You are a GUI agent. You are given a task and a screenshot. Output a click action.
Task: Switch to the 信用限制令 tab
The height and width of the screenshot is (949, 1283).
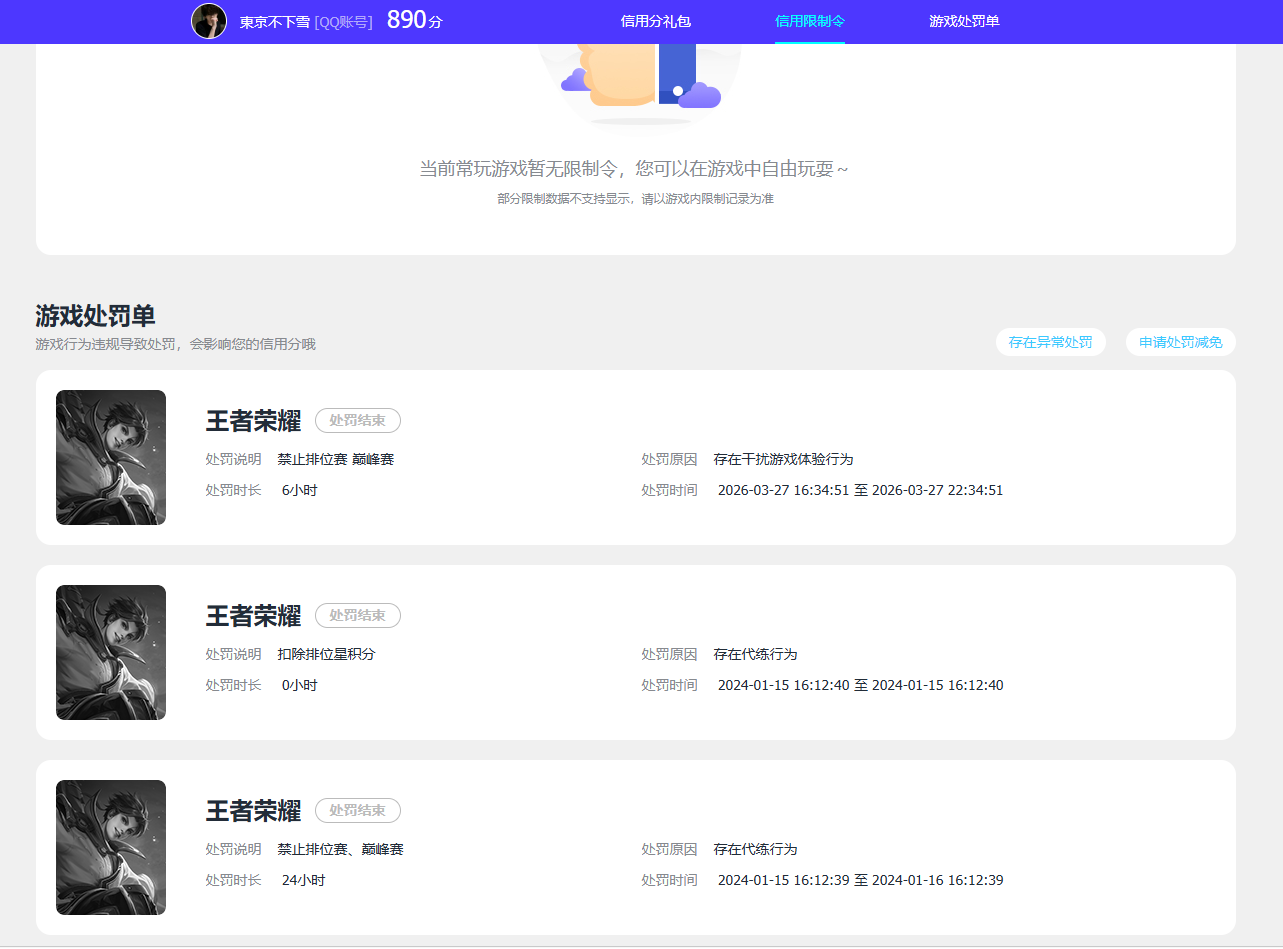pos(810,21)
